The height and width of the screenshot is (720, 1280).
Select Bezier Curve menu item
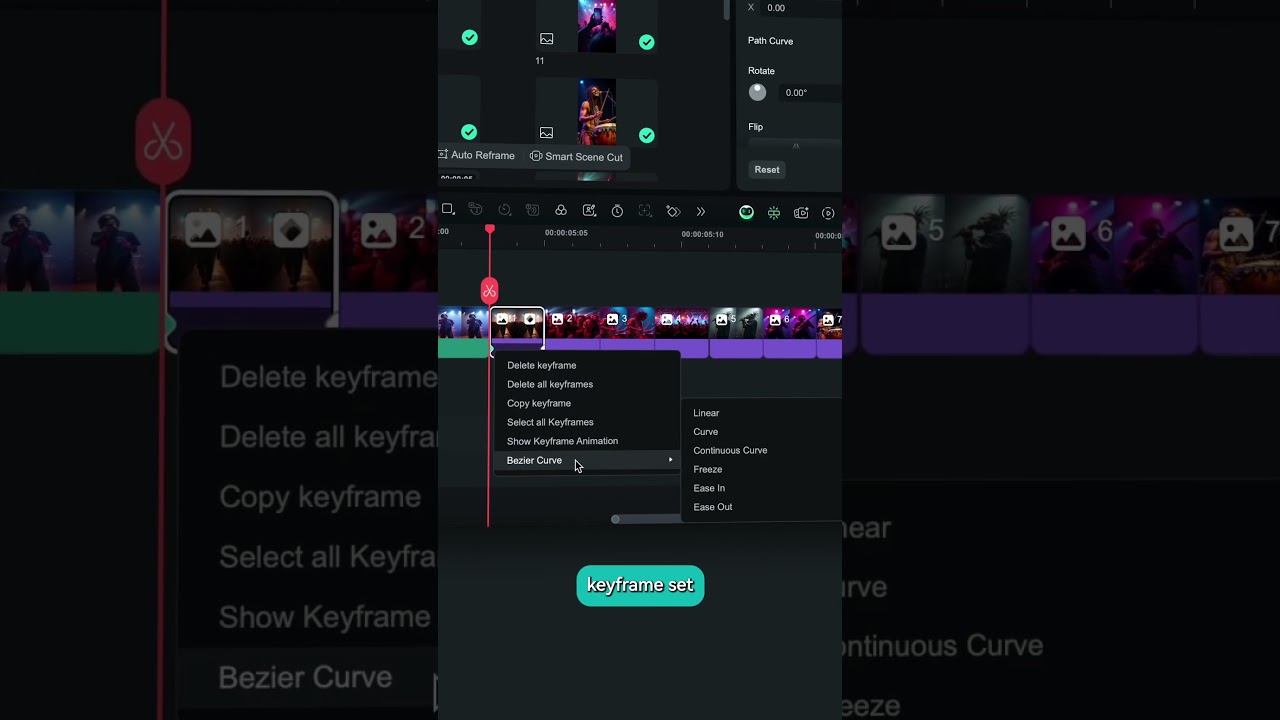[x=587, y=460]
